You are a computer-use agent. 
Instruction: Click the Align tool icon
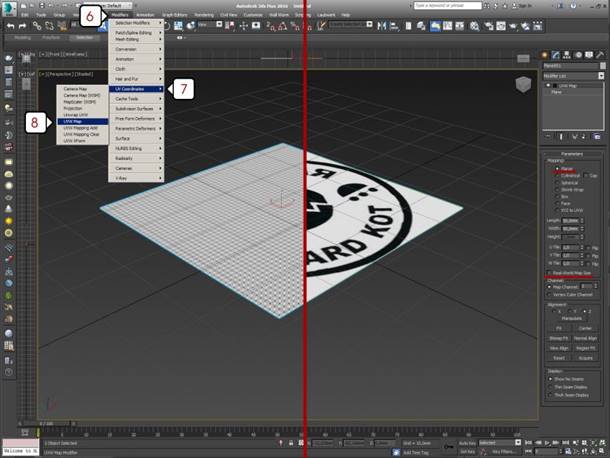pyautogui.click(x=394, y=26)
